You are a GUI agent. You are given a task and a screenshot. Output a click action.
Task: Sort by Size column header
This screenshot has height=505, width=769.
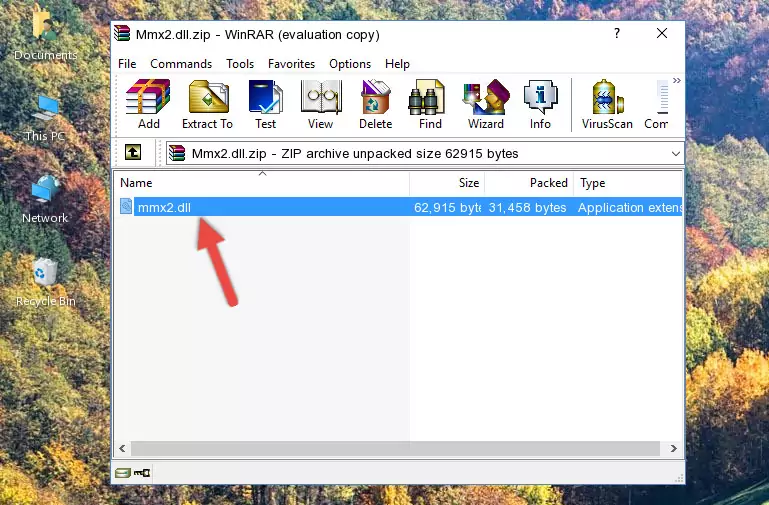coord(447,182)
